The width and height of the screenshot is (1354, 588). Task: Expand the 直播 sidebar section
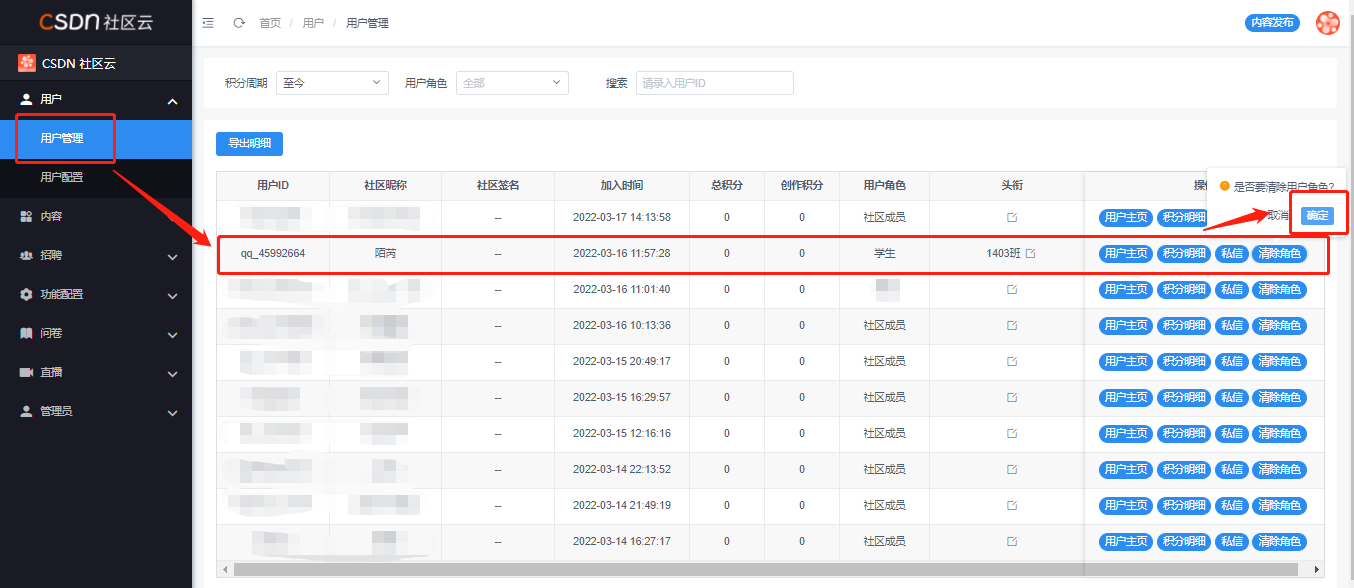point(172,373)
